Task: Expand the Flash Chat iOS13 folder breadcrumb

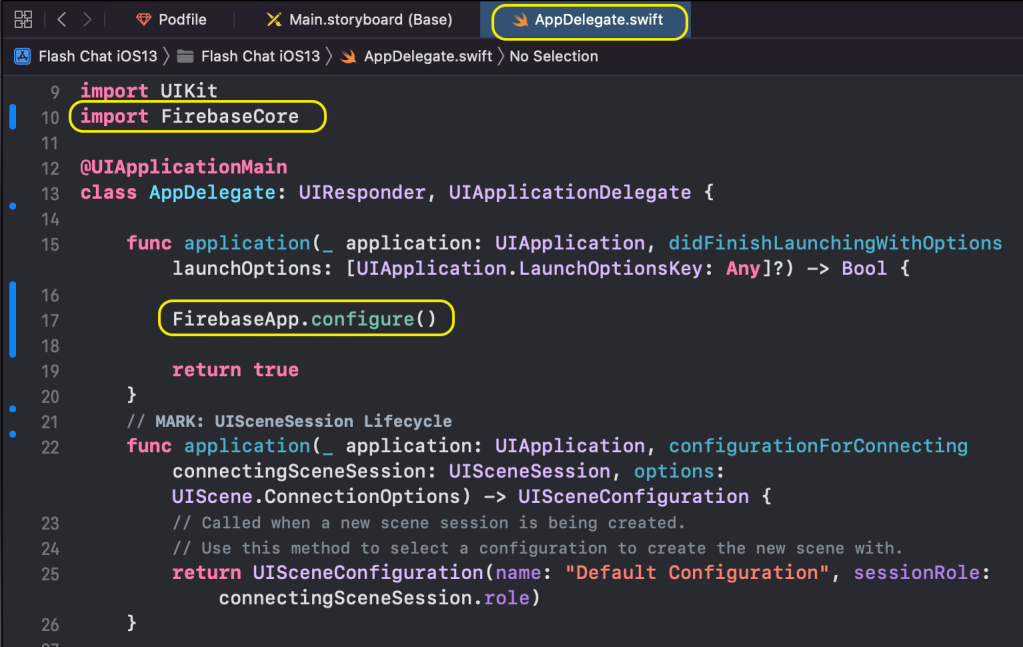Action: click(x=260, y=56)
